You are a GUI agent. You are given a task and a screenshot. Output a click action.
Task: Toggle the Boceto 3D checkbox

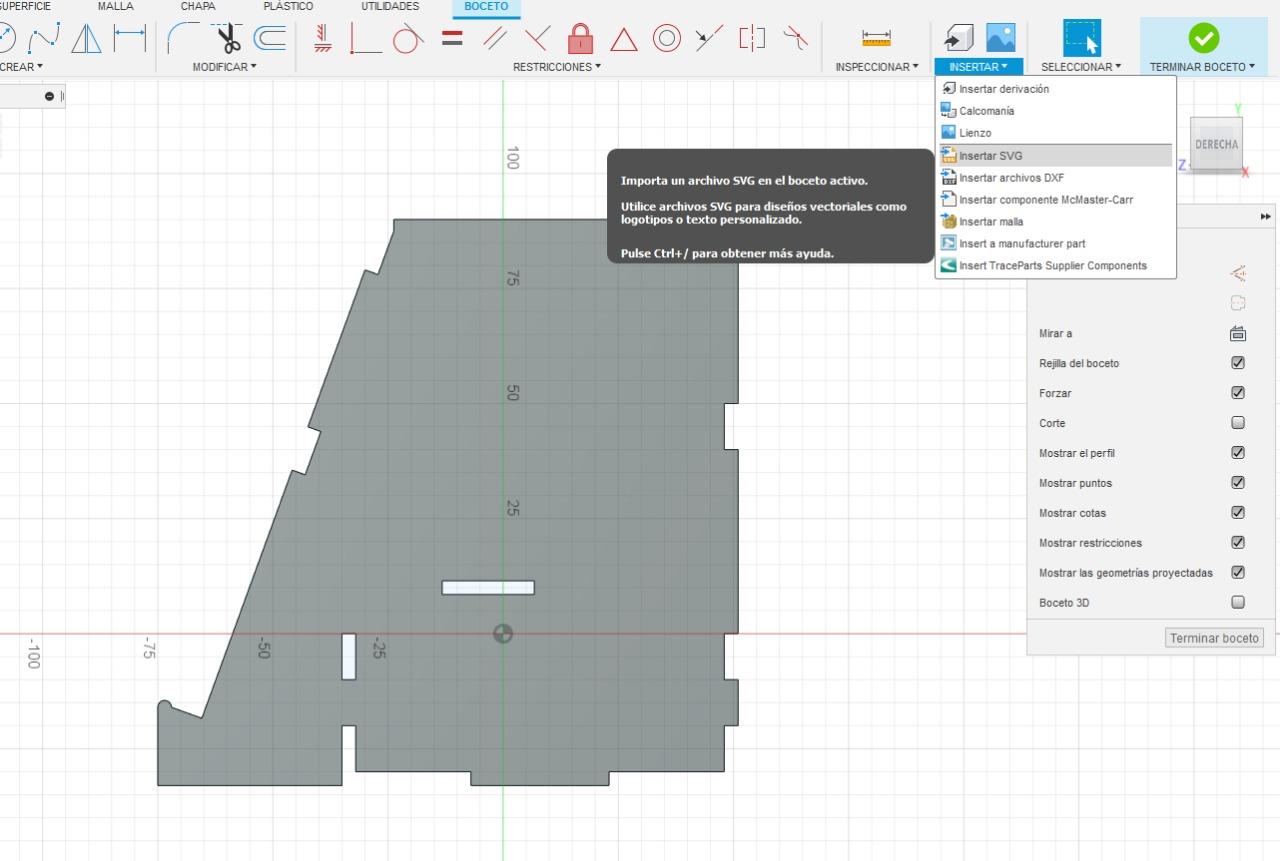pos(1238,603)
